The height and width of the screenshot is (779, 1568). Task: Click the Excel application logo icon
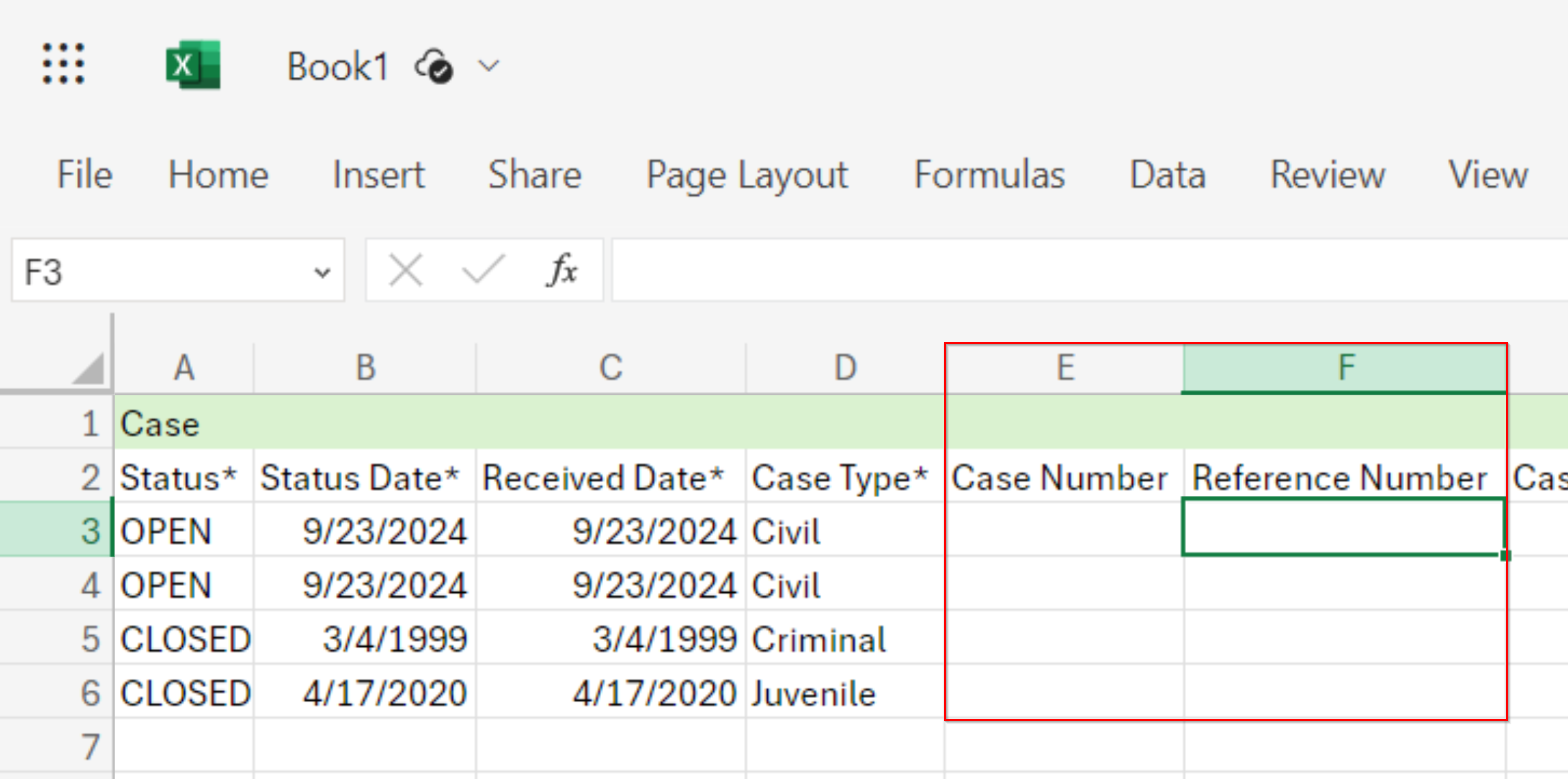193,65
